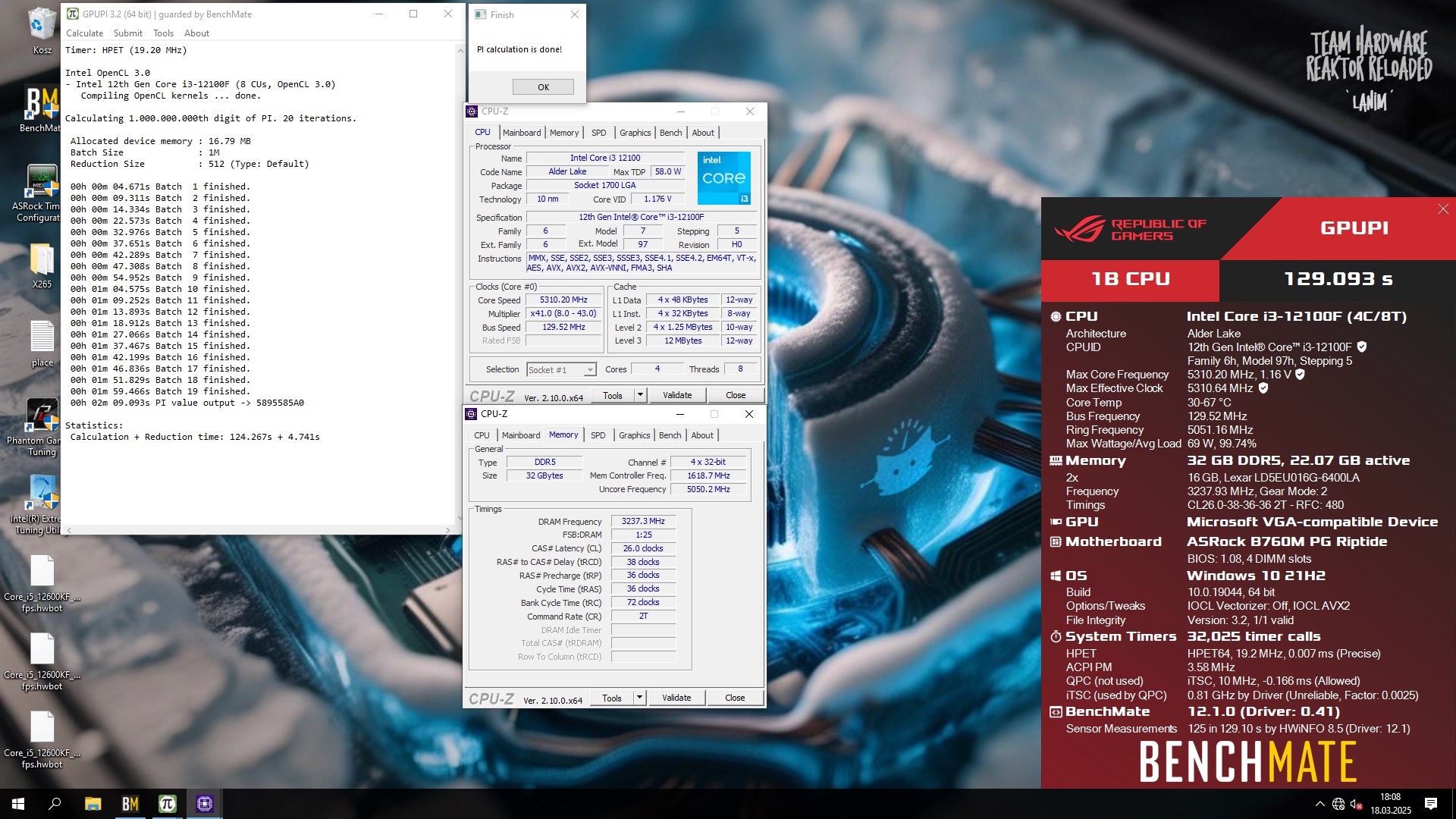Click the GPUPI horizontal scrollbar
1456x819 pixels.
pos(259,530)
